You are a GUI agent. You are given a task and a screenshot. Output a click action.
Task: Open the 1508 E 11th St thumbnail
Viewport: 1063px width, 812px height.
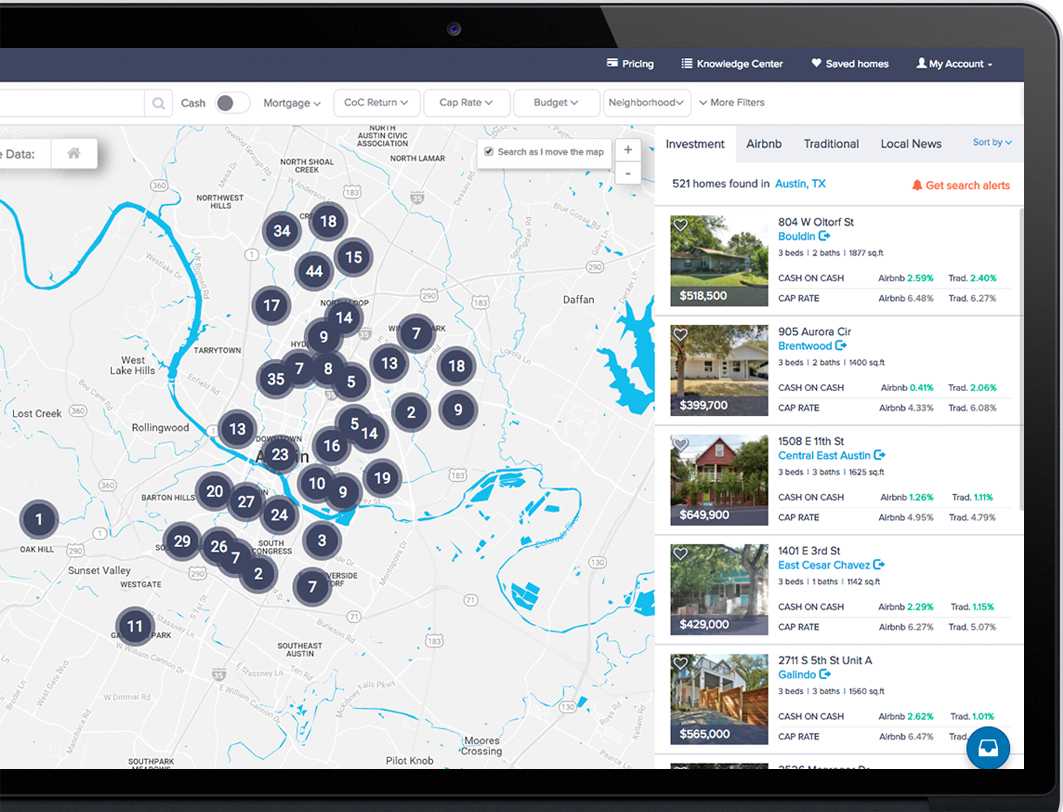(719, 480)
